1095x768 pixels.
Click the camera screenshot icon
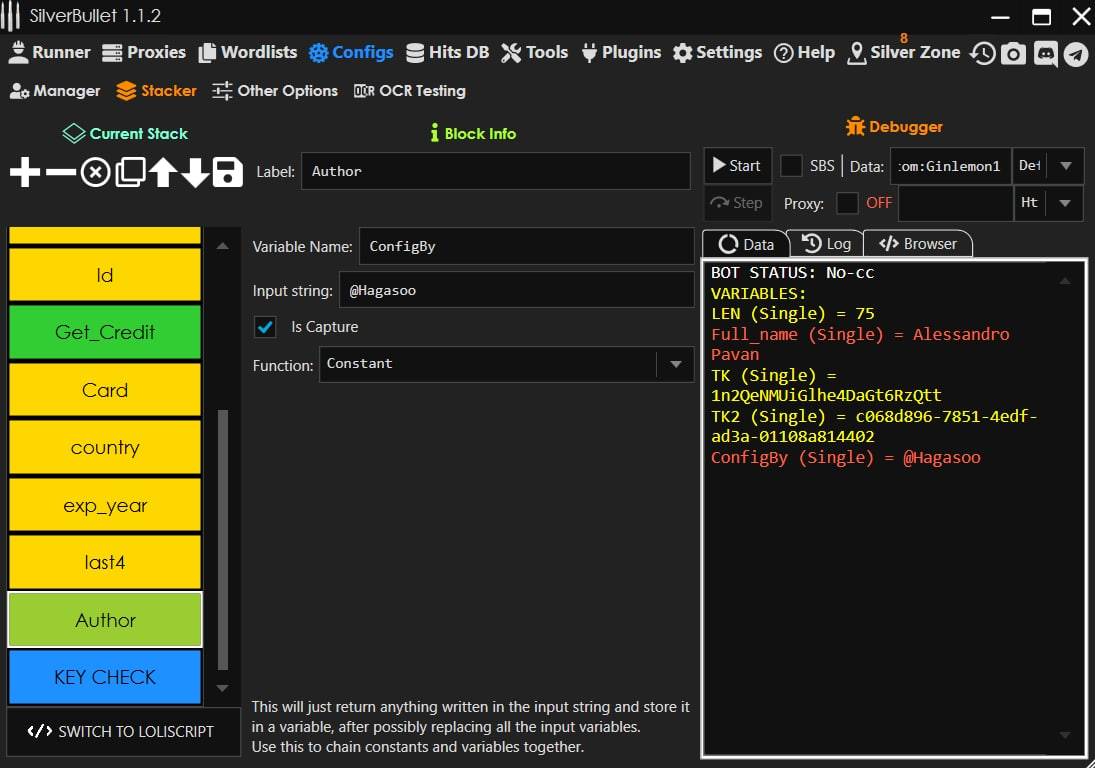point(1014,53)
